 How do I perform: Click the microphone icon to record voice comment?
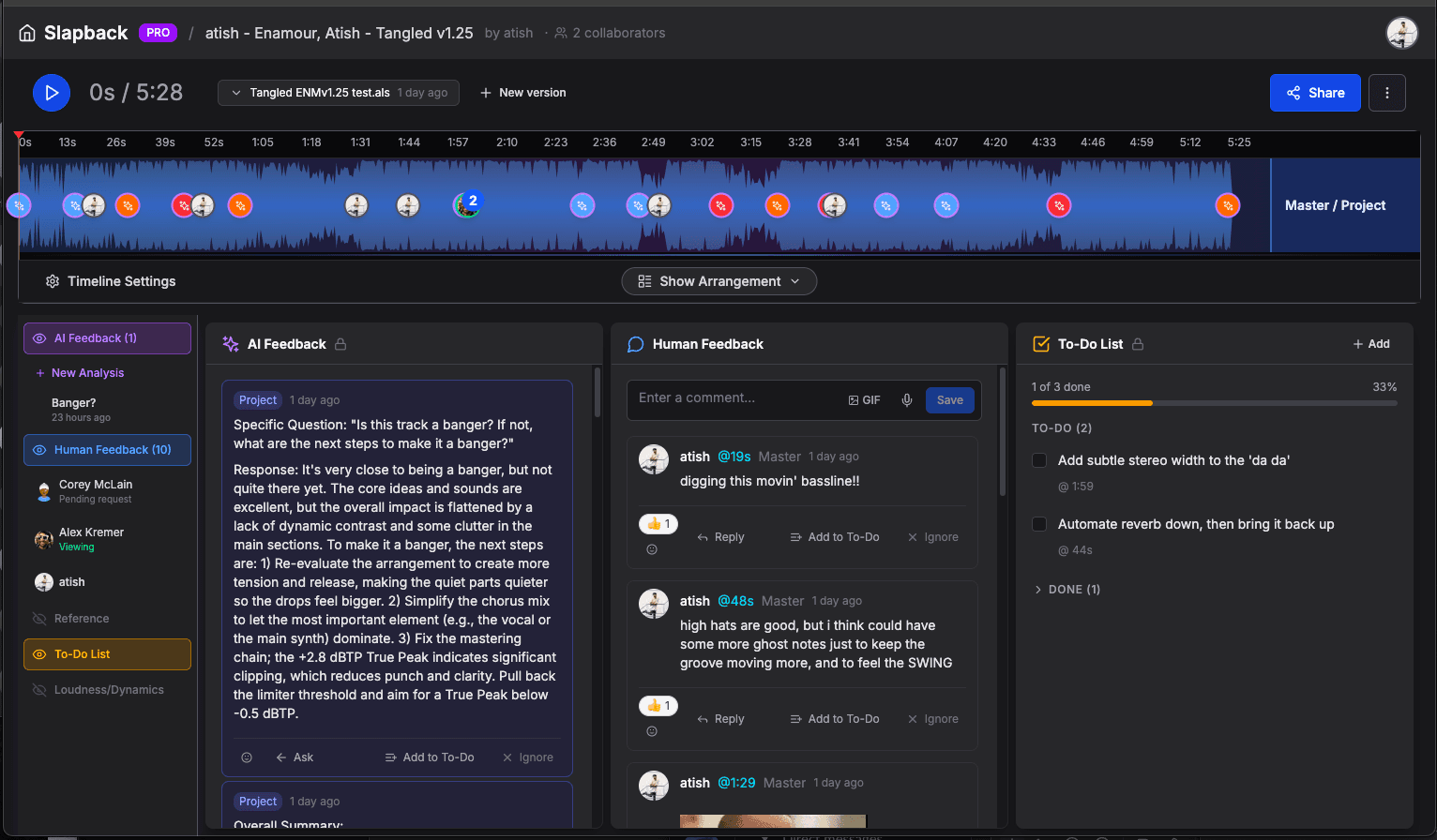pos(906,399)
